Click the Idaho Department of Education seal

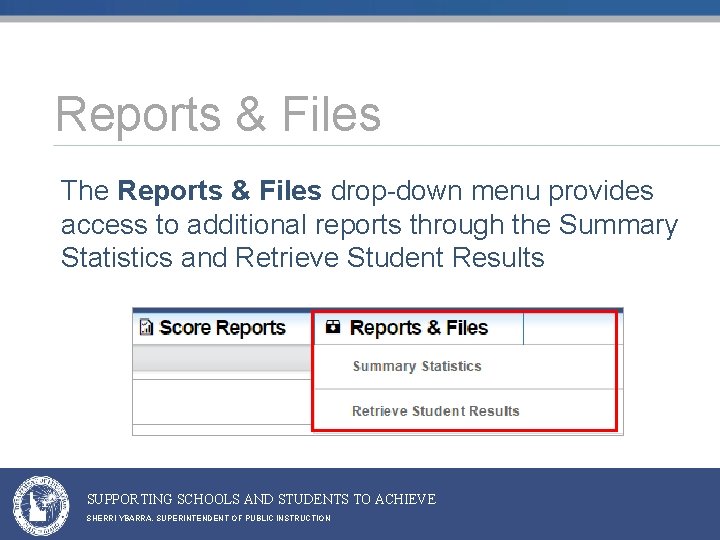(x=41, y=506)
